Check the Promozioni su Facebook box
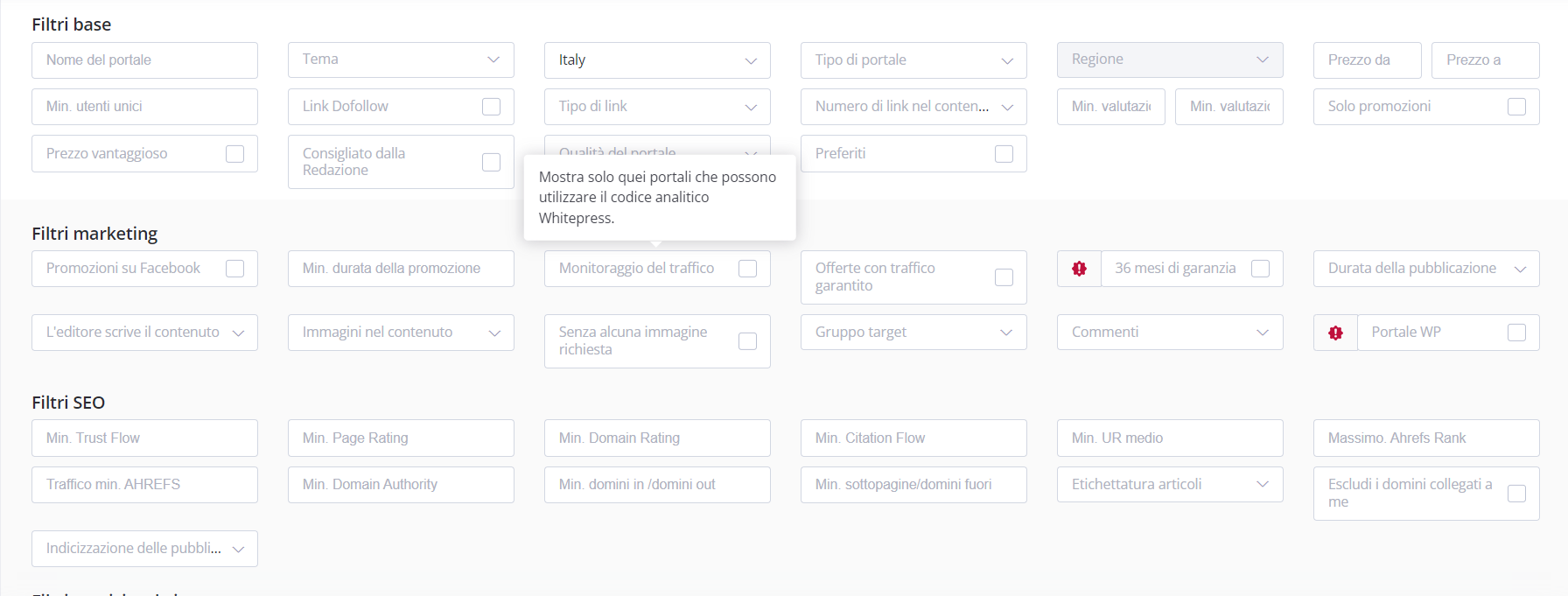 tap(235, 269)
